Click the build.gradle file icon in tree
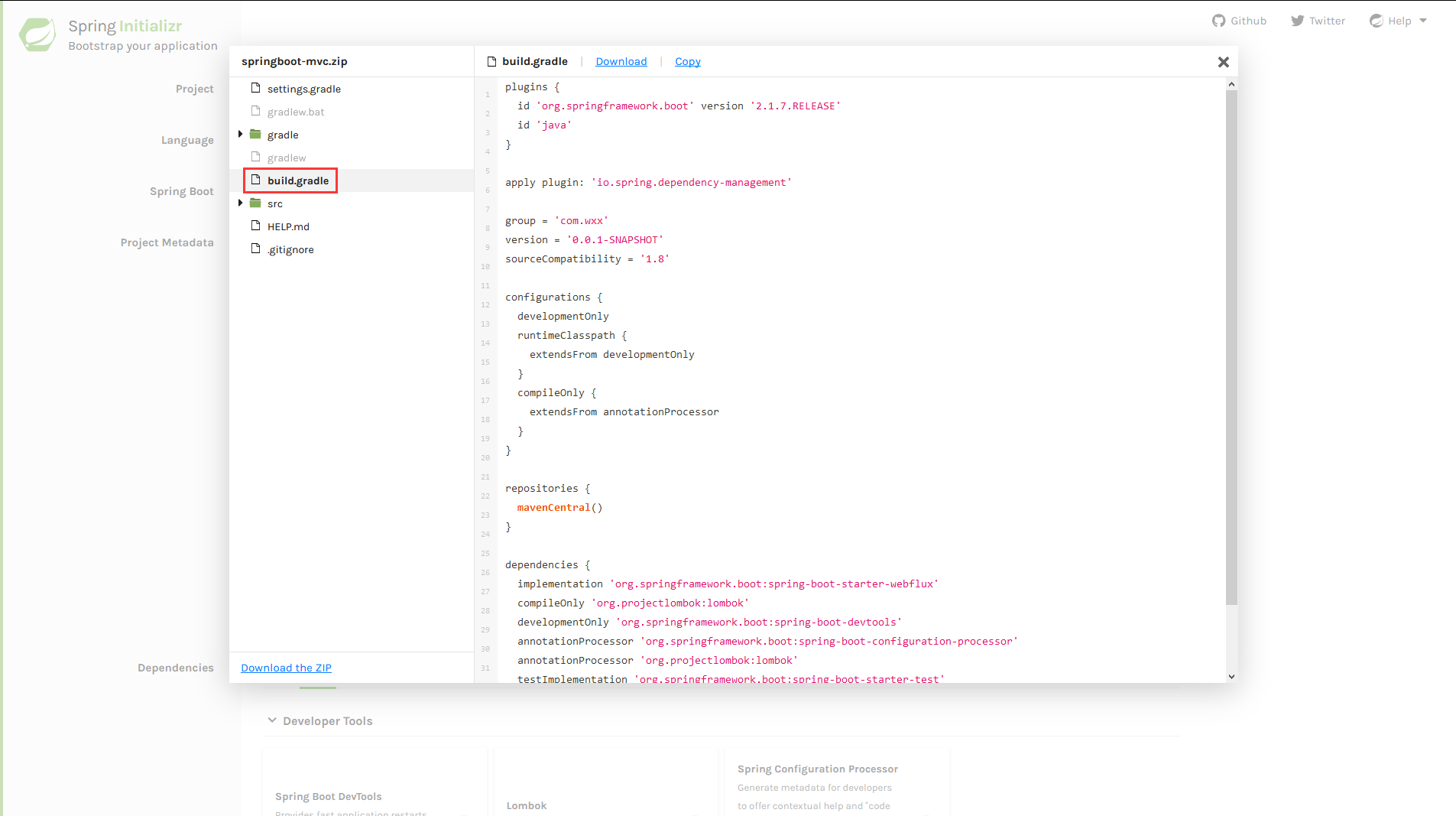Image resolution: width=1456 pixels, height=816 pixels. [x=256, y=180]
